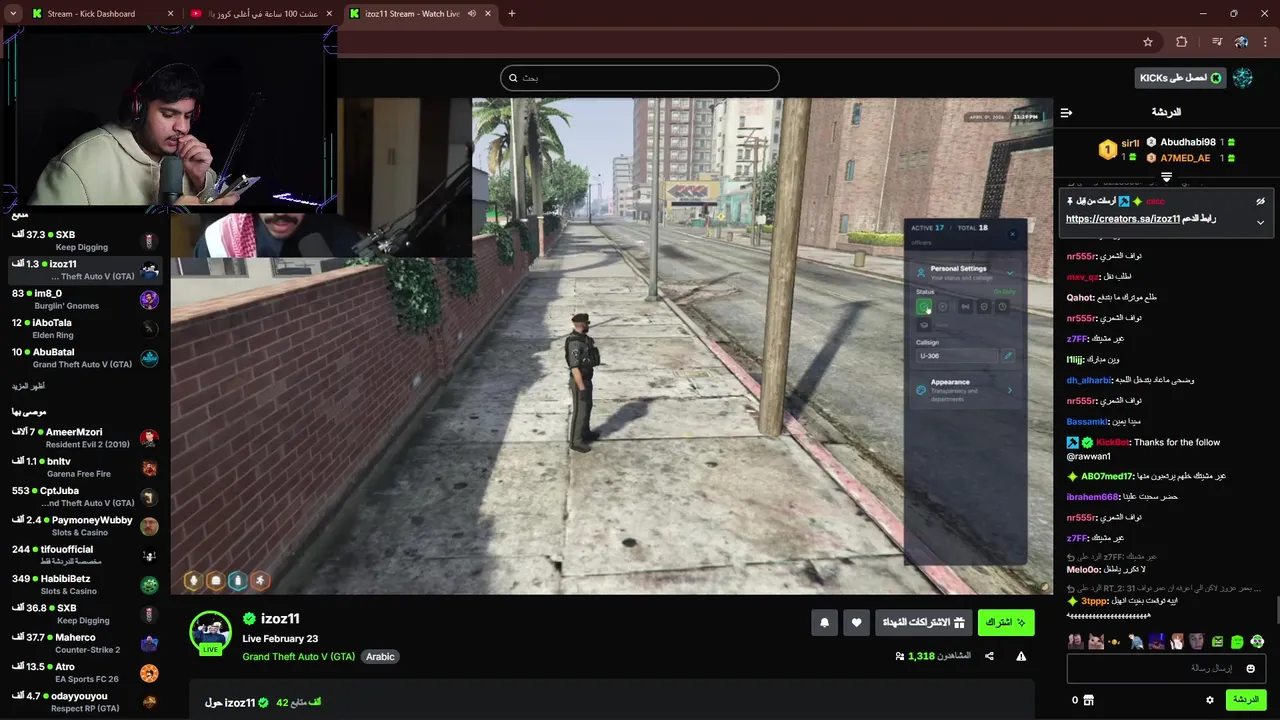Select im8_0 Burglin' Gnomes channel
Screen dimensions: 1280x720
click(85, 299)
